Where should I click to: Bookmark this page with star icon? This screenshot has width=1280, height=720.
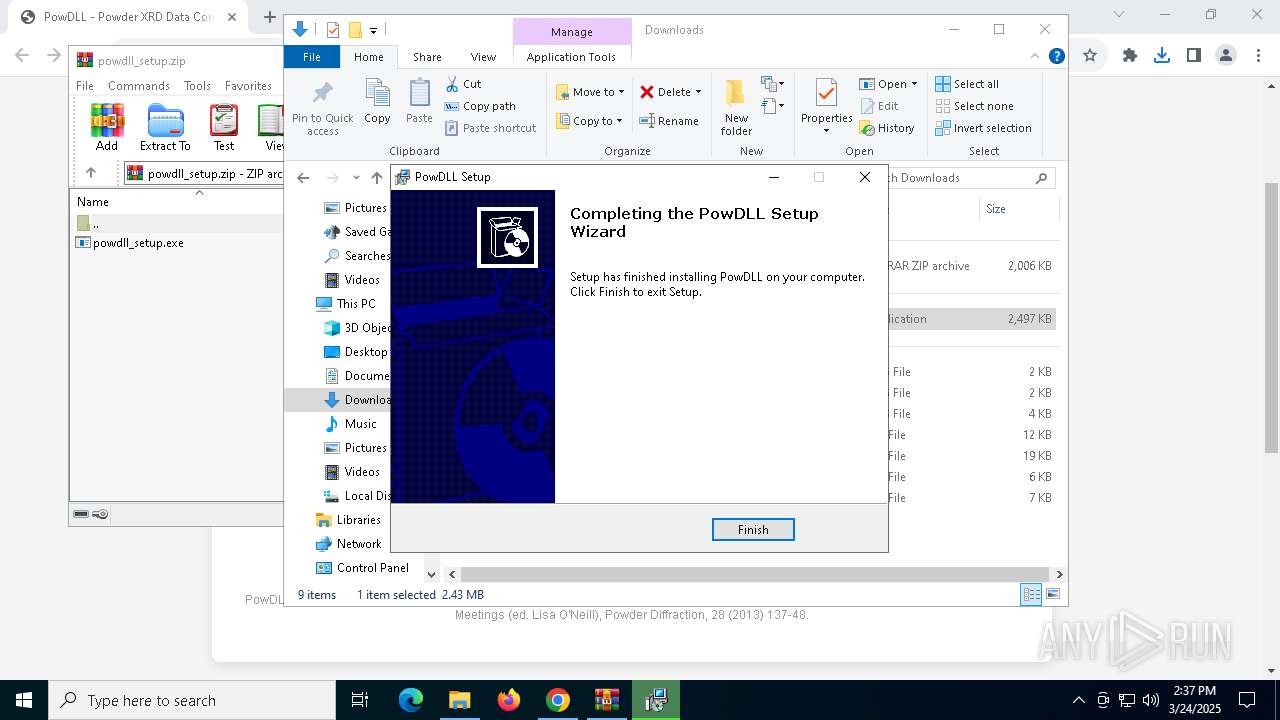click(x=1090, y=55)
